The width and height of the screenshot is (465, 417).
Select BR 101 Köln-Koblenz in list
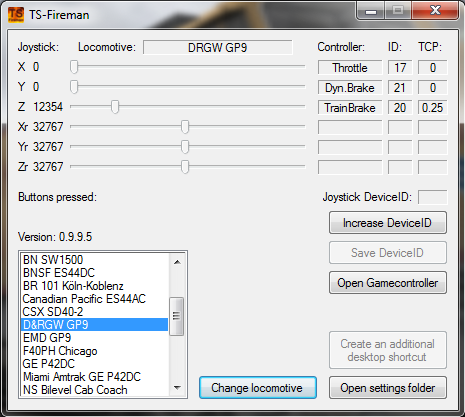[x=95, y=286]
